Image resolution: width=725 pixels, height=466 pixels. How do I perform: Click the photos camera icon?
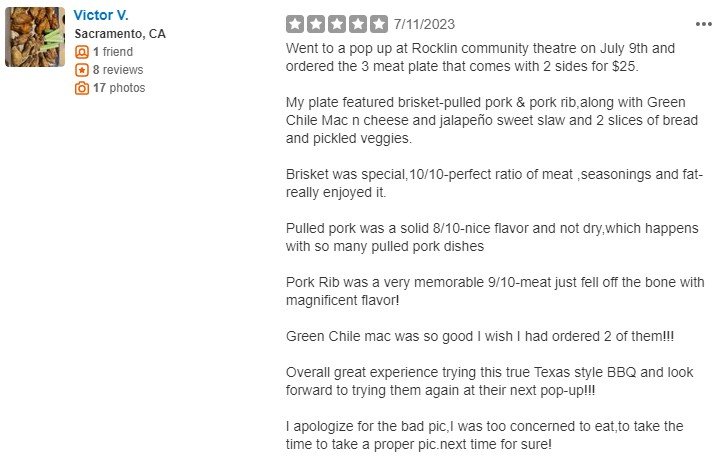pos(82,88)
